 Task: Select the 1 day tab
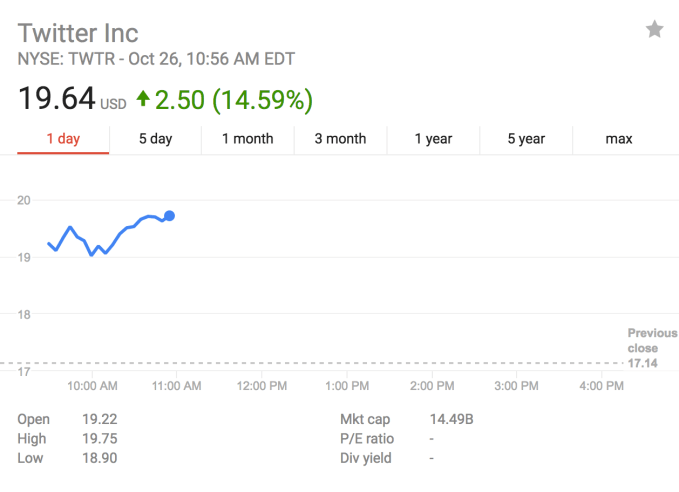point(63,139)
